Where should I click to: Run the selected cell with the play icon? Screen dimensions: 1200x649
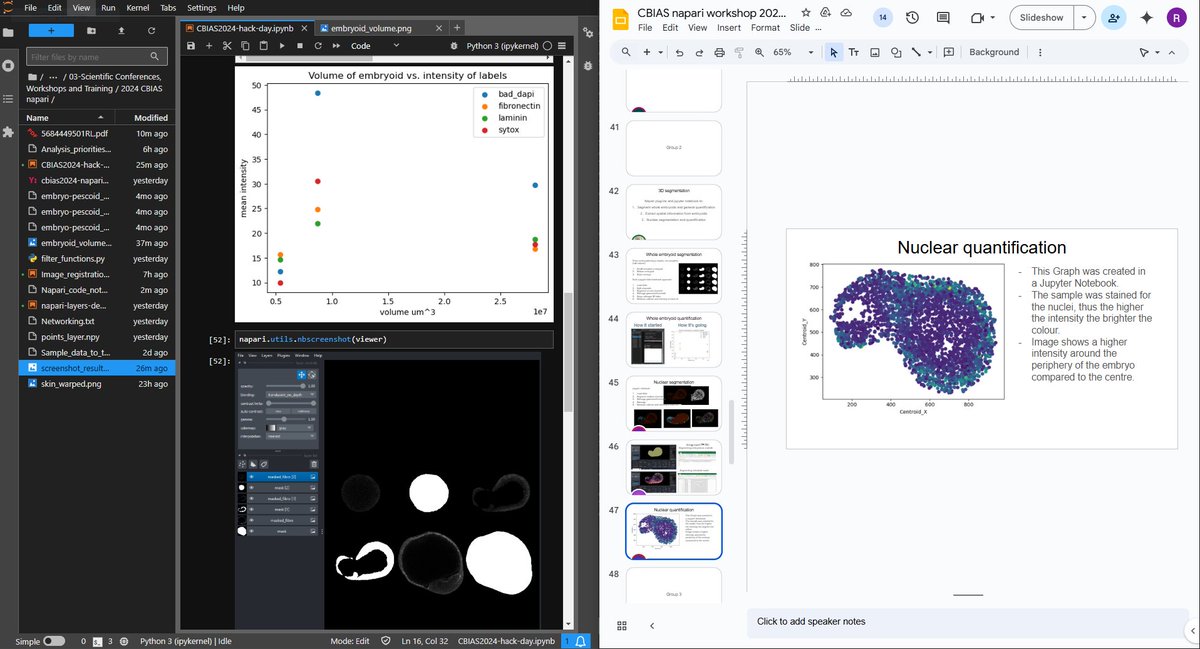coord(282,46)
